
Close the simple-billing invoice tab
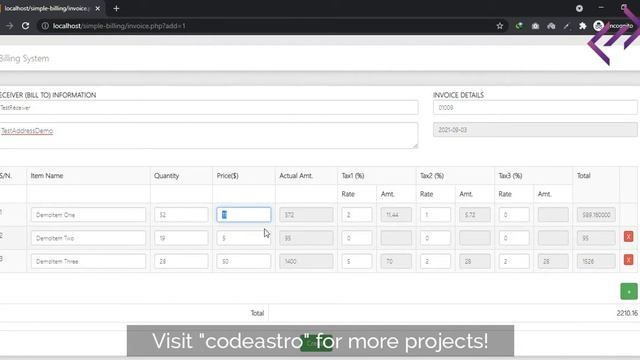pos(98,8)
